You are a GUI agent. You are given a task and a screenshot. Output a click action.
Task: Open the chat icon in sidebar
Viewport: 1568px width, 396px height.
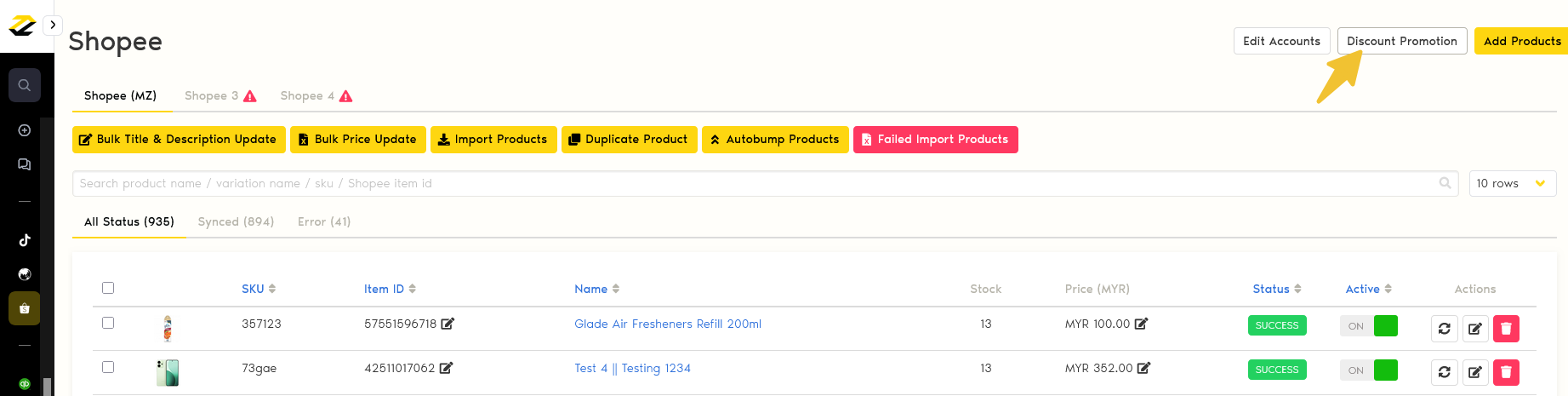coord(25,164)
